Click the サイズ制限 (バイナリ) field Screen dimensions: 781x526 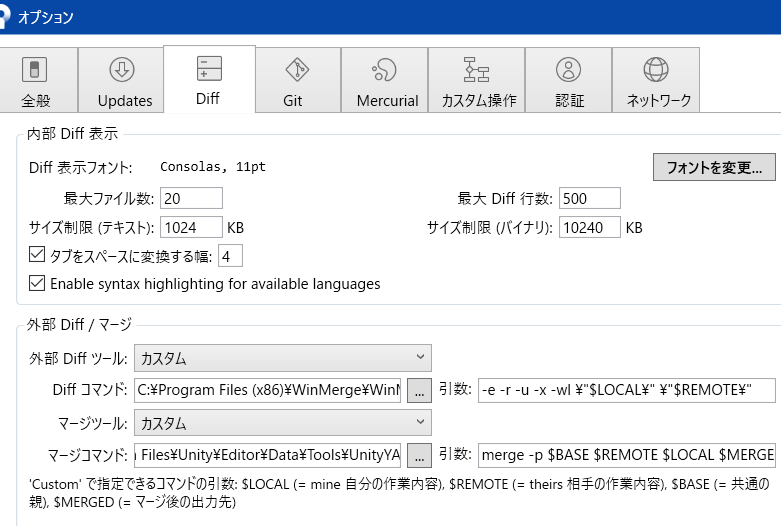tap(590, 227)
